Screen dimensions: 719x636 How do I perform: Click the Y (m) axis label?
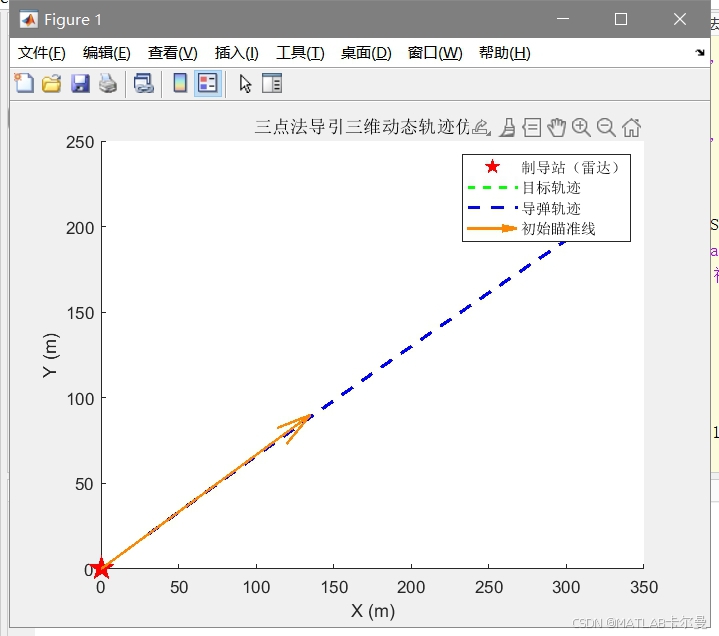coord(50,355)
